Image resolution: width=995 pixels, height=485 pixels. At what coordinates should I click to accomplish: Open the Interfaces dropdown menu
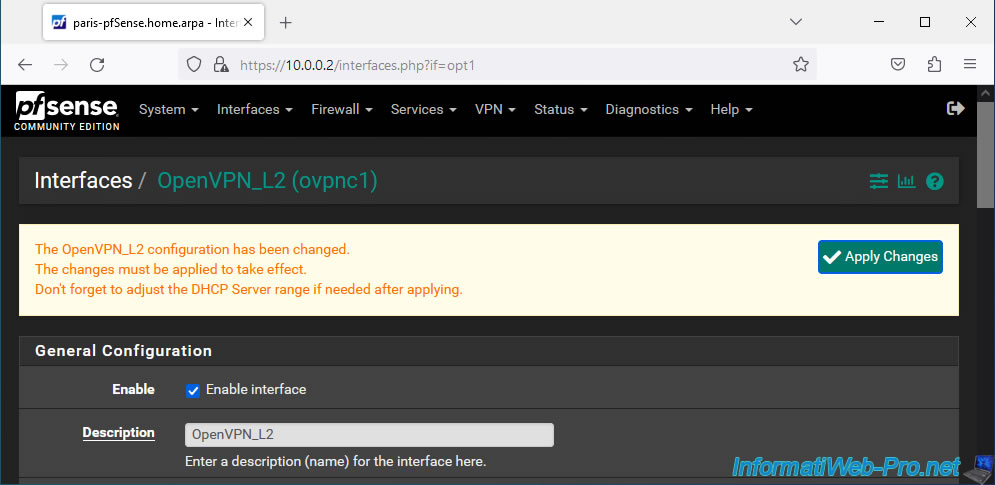click(255, 109)
